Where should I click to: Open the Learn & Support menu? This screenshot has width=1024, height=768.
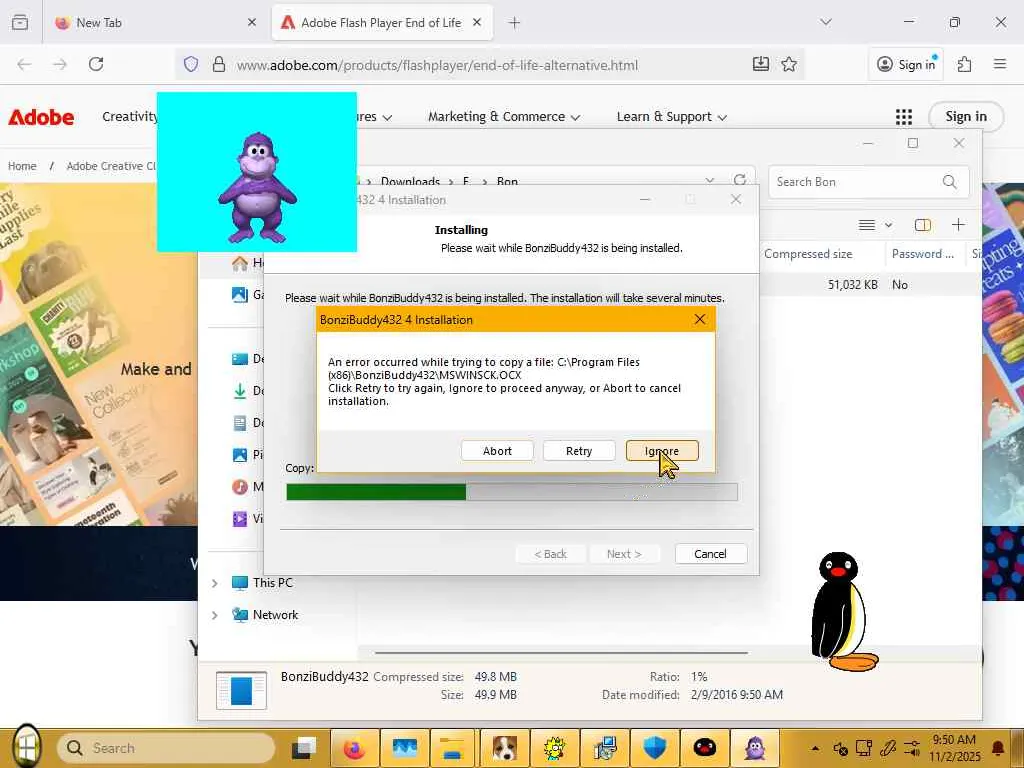[671, 117]
